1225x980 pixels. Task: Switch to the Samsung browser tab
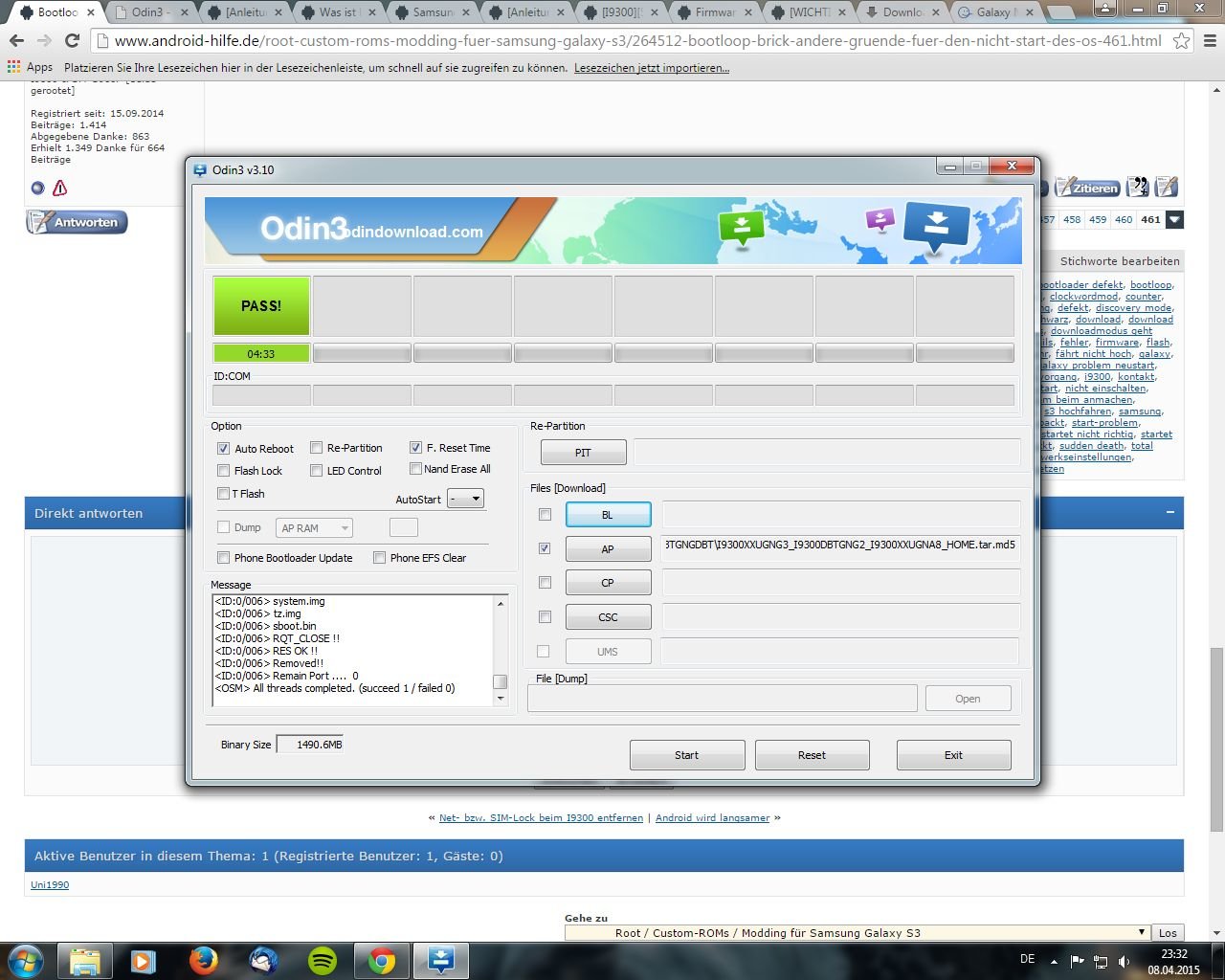click(434, 12)
